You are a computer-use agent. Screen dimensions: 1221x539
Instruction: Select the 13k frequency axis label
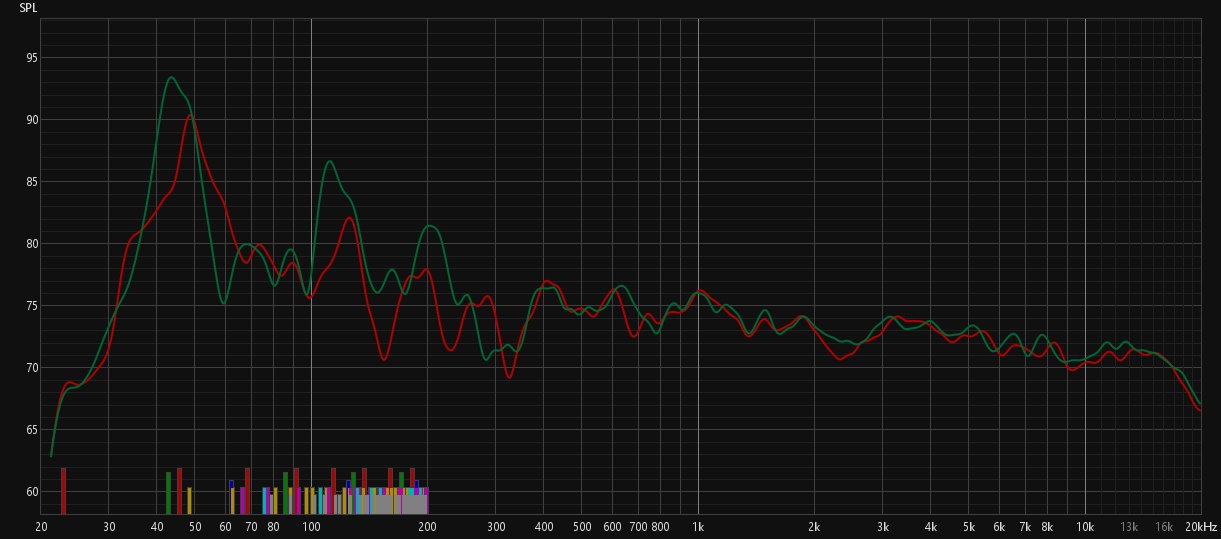point(1129,527)
